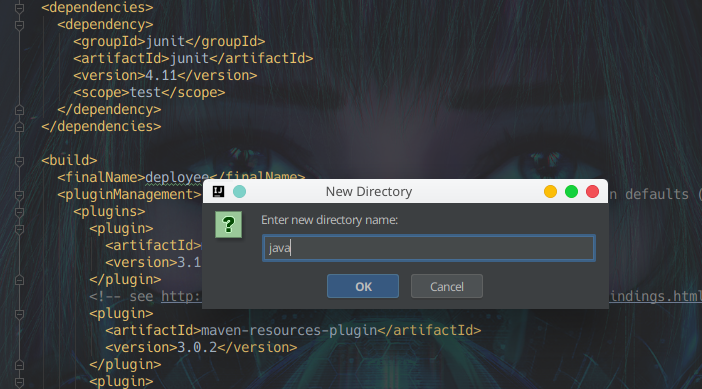Collapse the <pluginManagement> fold marker
Image resolution: width=702 pixels, height=389 pixels.
click(19, 195)
